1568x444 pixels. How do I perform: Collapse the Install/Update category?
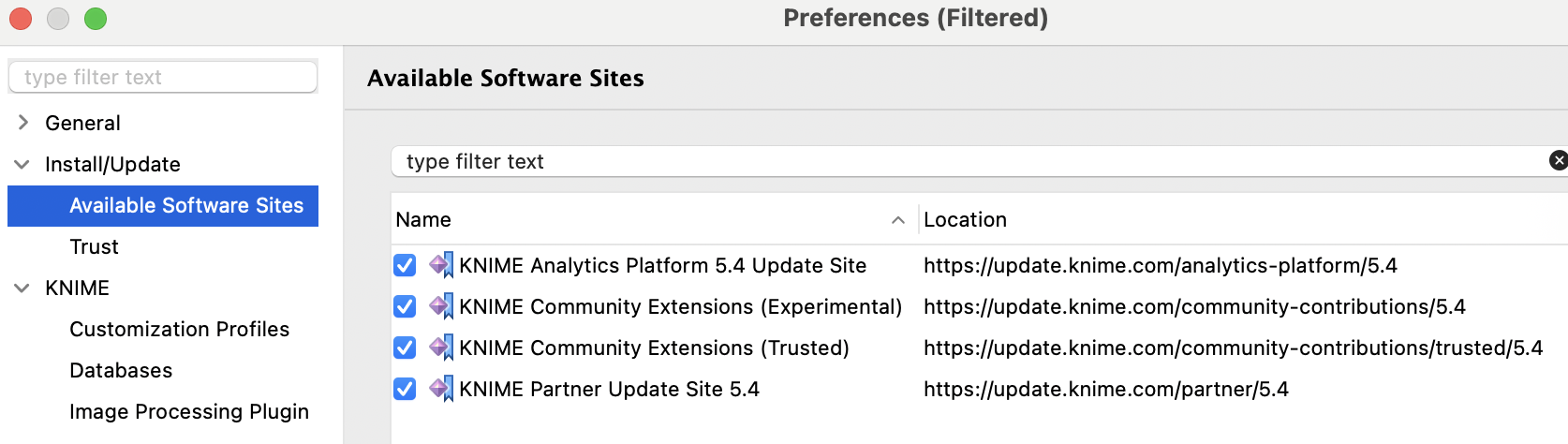pyautogui.click(x=22, y=164)
